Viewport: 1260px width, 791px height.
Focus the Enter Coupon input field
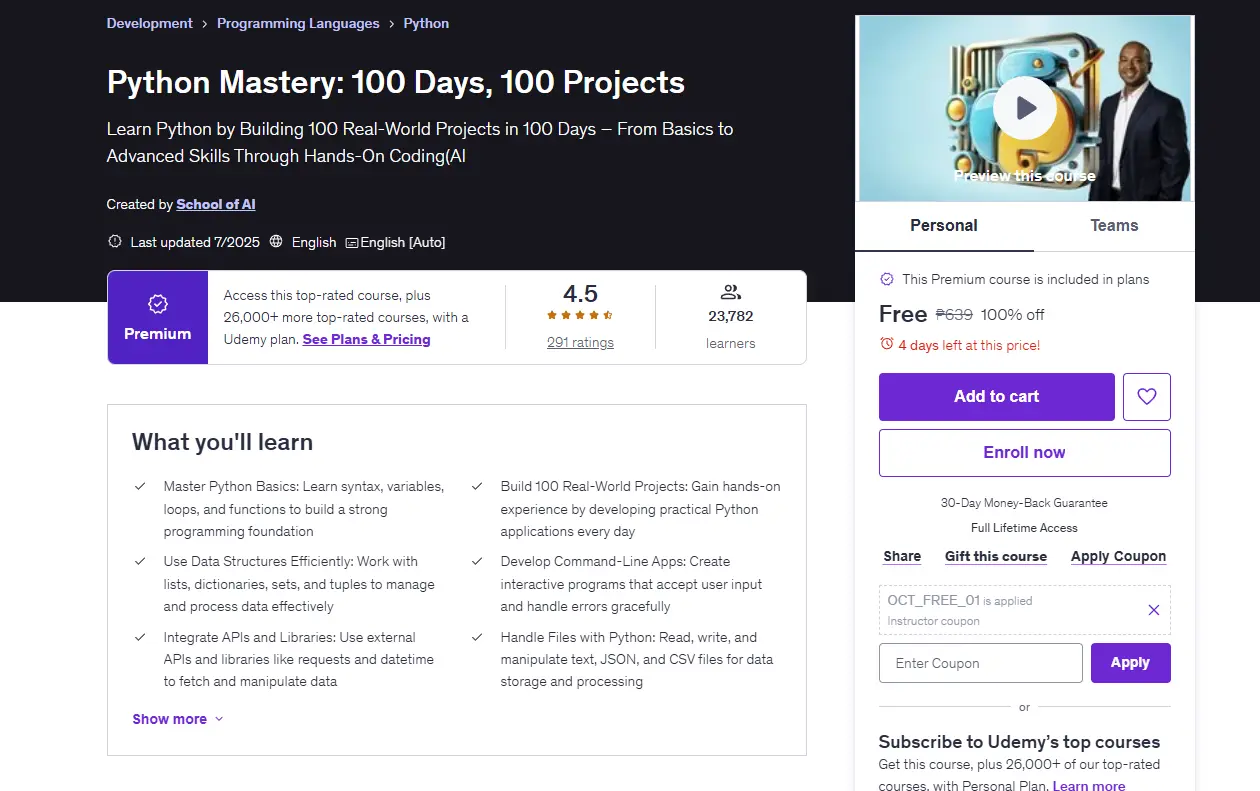(x=980, y=663)
